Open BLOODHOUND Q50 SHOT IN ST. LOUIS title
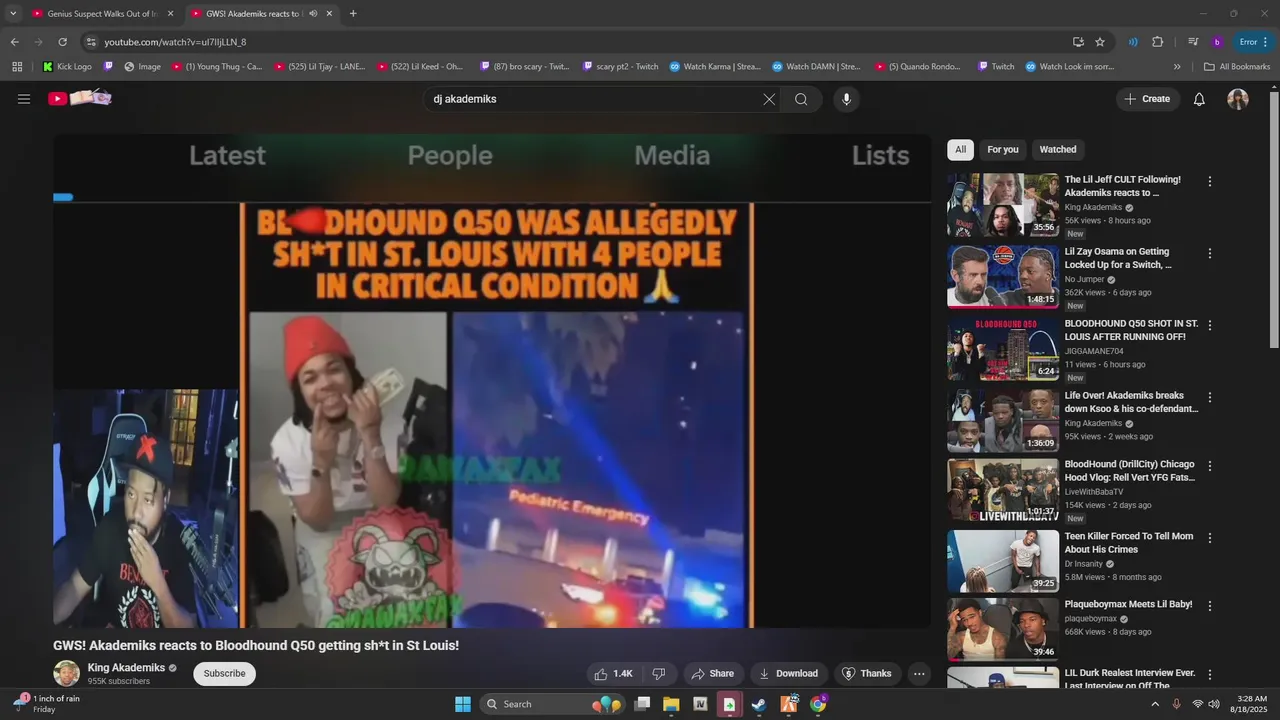Screen dimensions: 1280x720 point(1131,330)
